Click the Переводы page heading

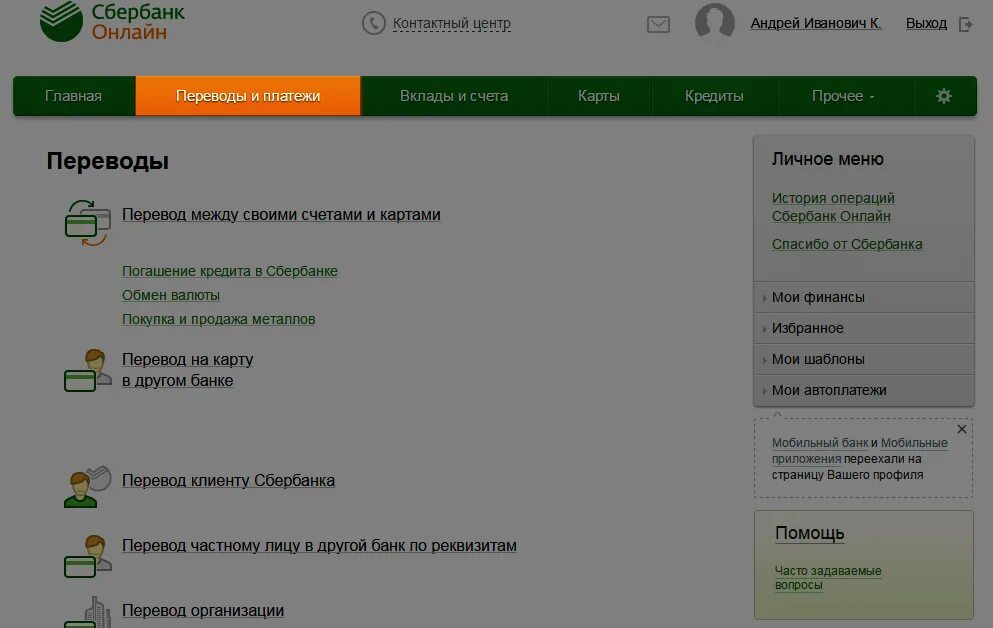tap(108, 161)
